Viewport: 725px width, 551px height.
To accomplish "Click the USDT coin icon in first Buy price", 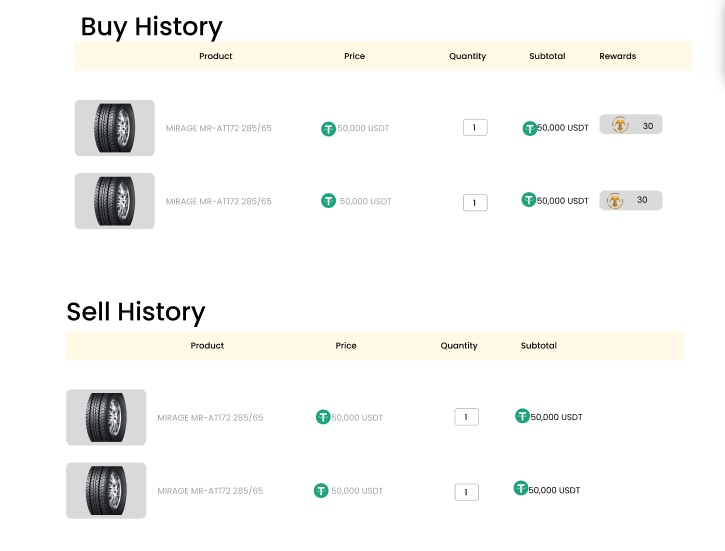I will coord(328,129).
